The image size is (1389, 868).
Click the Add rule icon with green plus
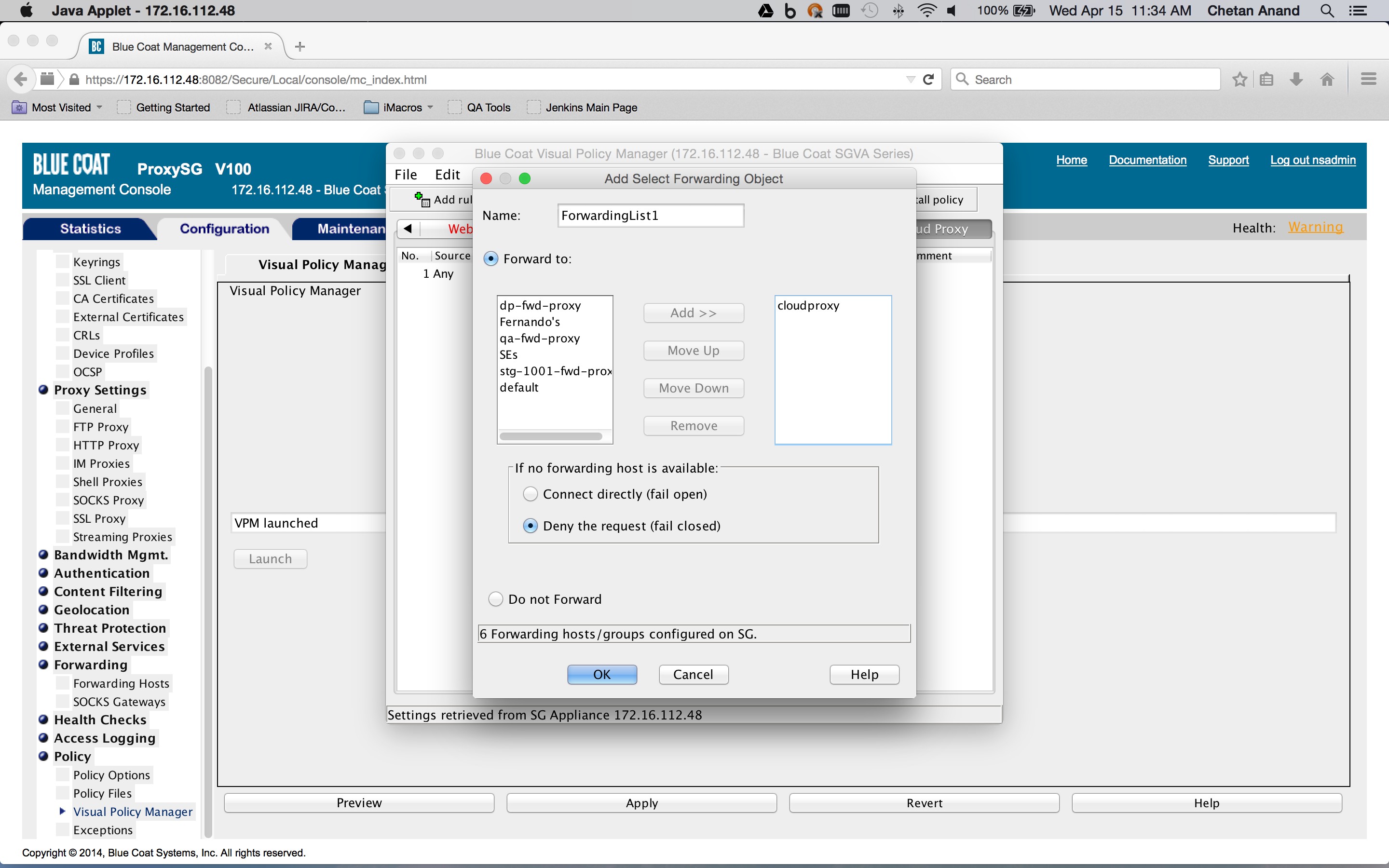(x=423, y=199)
